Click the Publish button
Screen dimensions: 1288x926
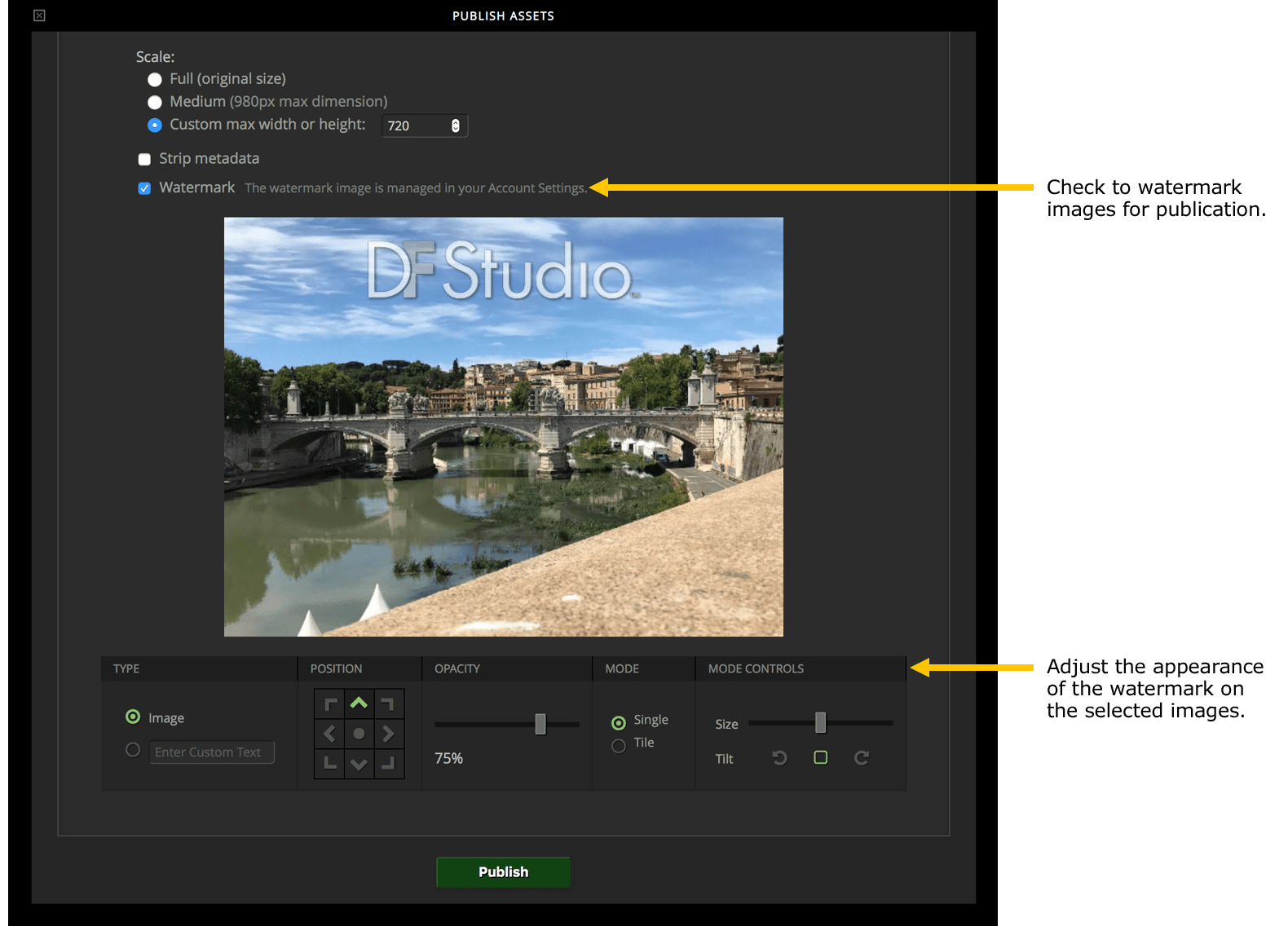coord(503,872)
